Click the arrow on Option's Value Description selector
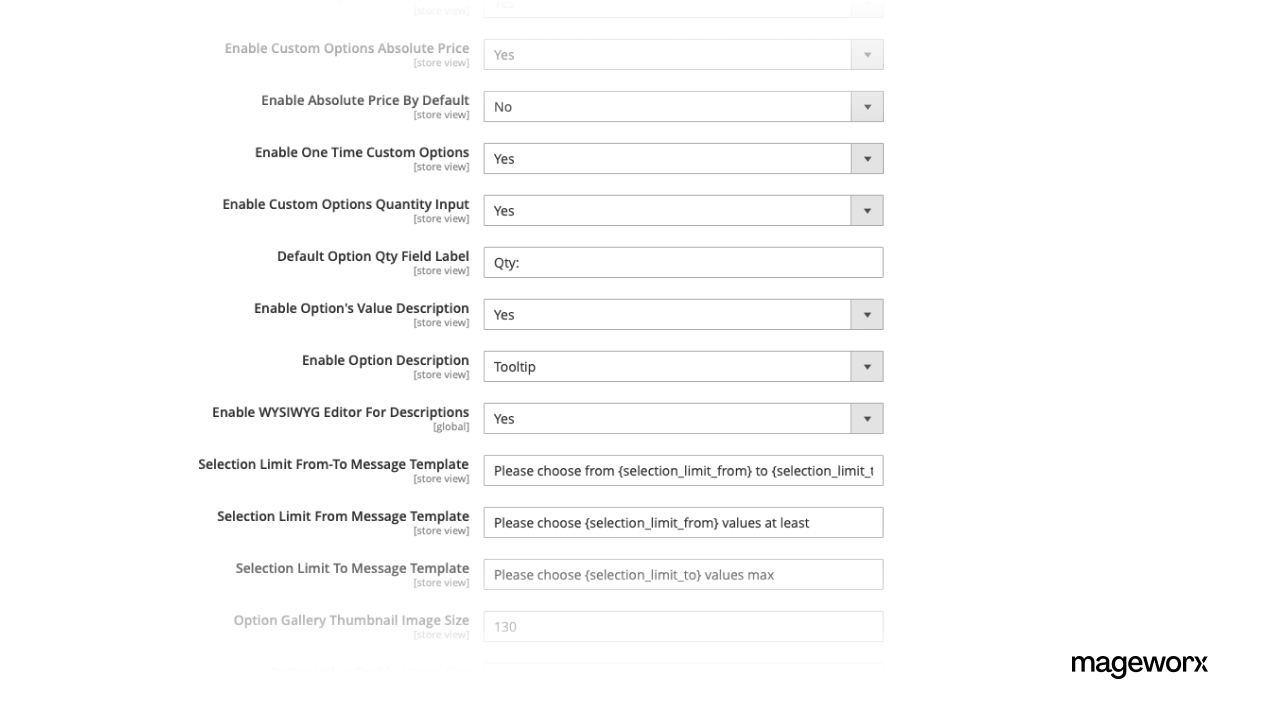 click(867, 314)
